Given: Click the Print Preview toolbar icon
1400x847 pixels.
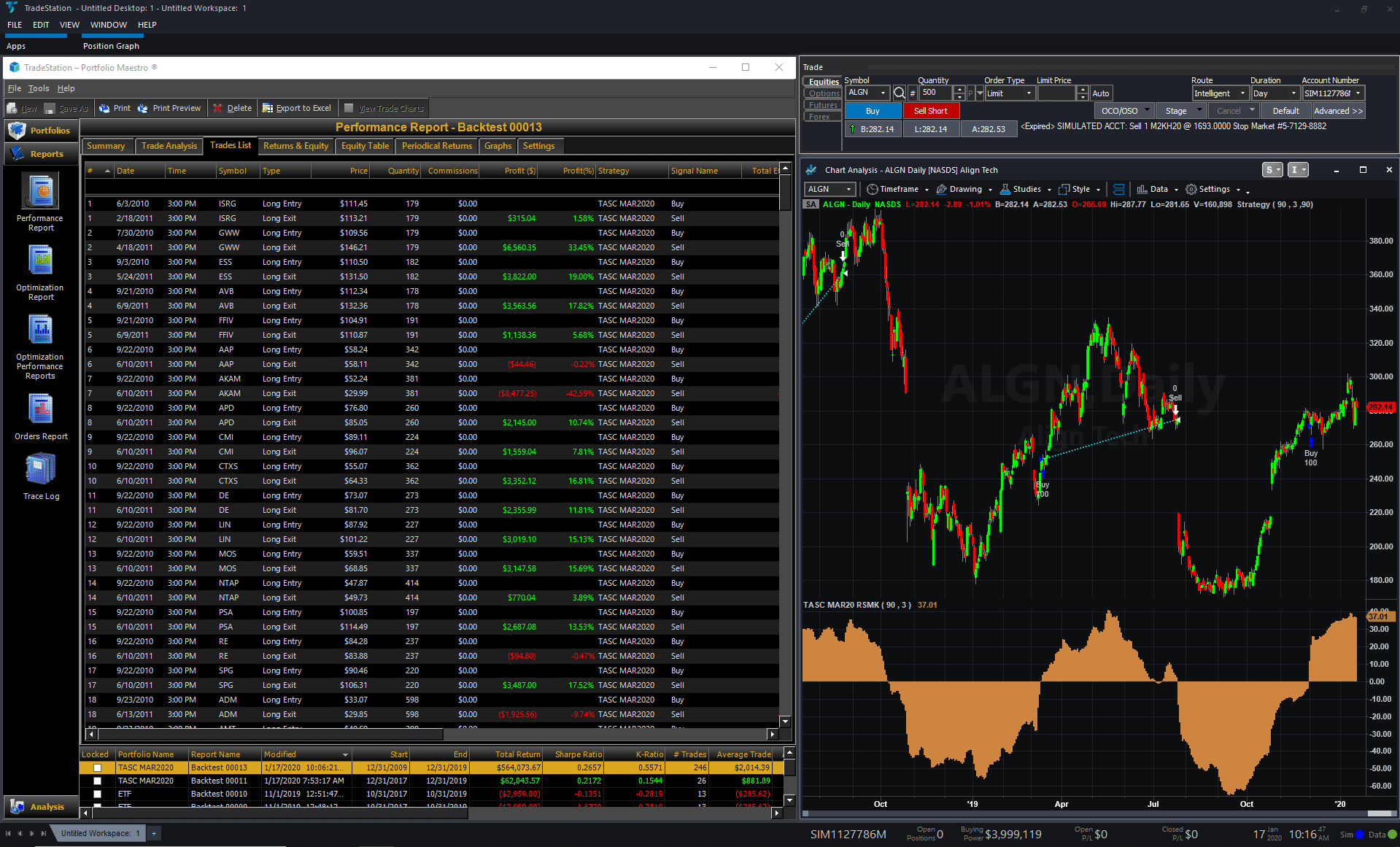Looking at the screenshot, I should [x=143, y=108].
